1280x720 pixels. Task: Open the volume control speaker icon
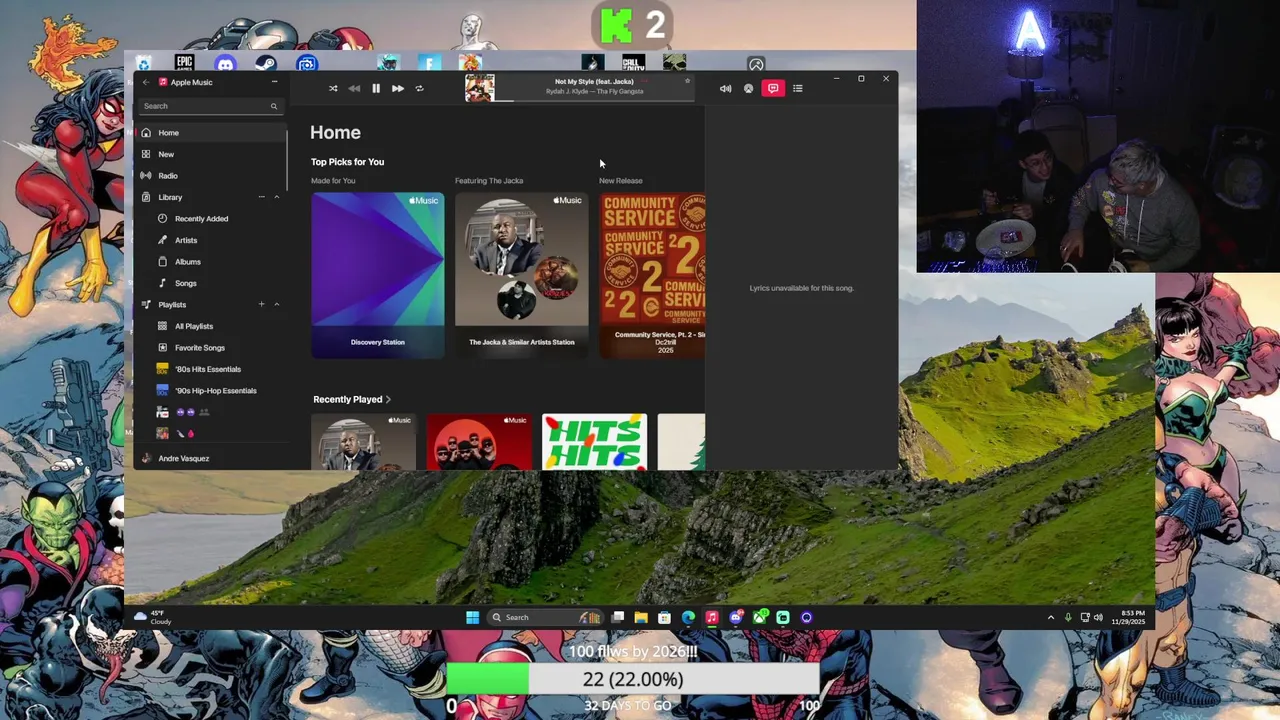(725, 88)
